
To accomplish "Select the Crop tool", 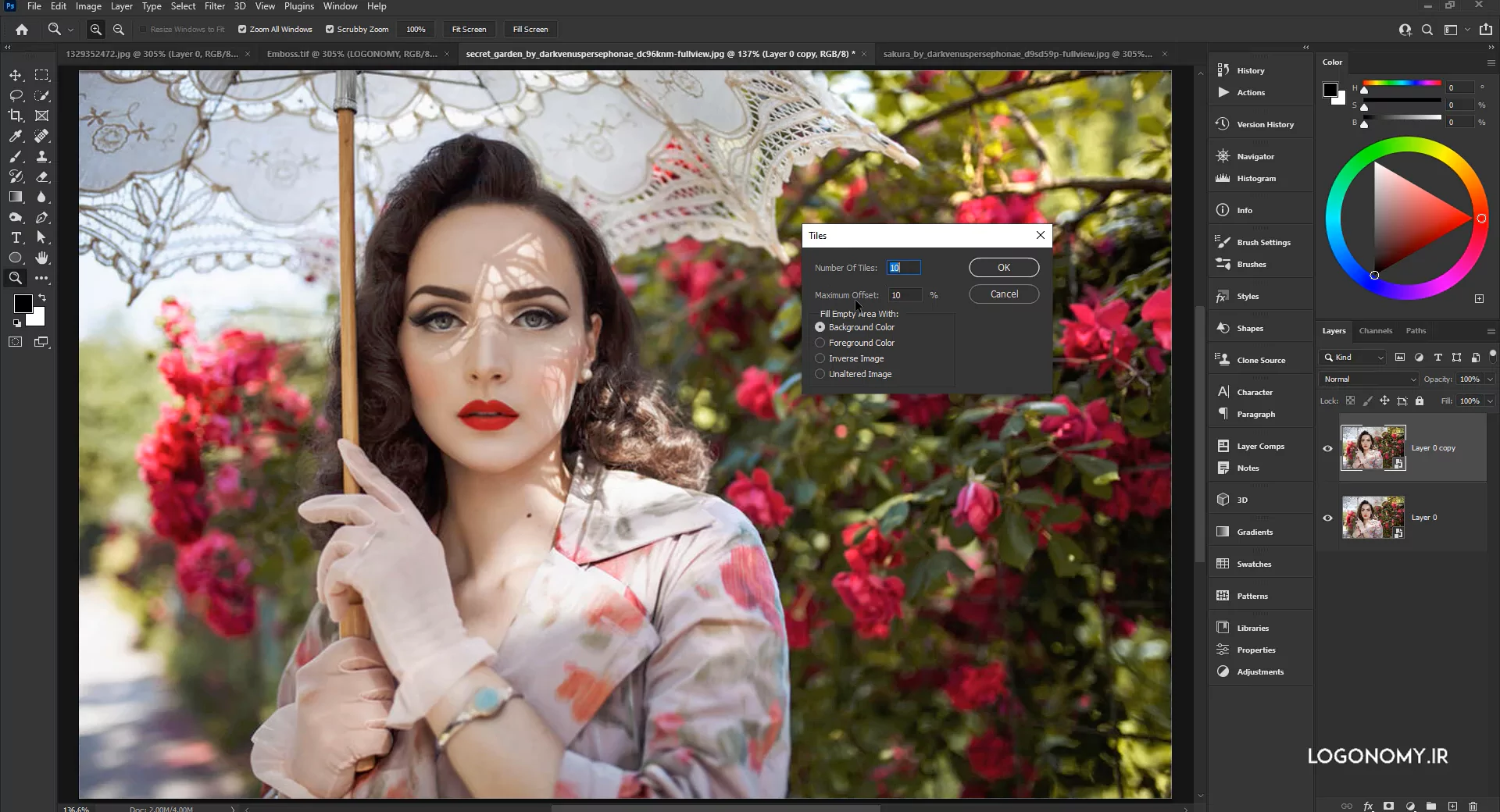I will 16,116.
